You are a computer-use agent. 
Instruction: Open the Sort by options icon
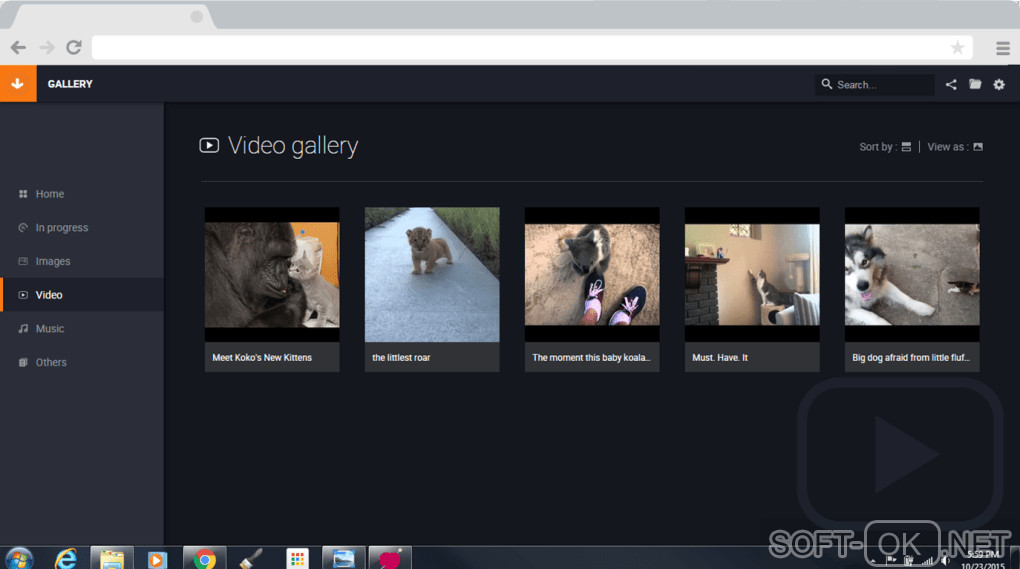(906, 147)
